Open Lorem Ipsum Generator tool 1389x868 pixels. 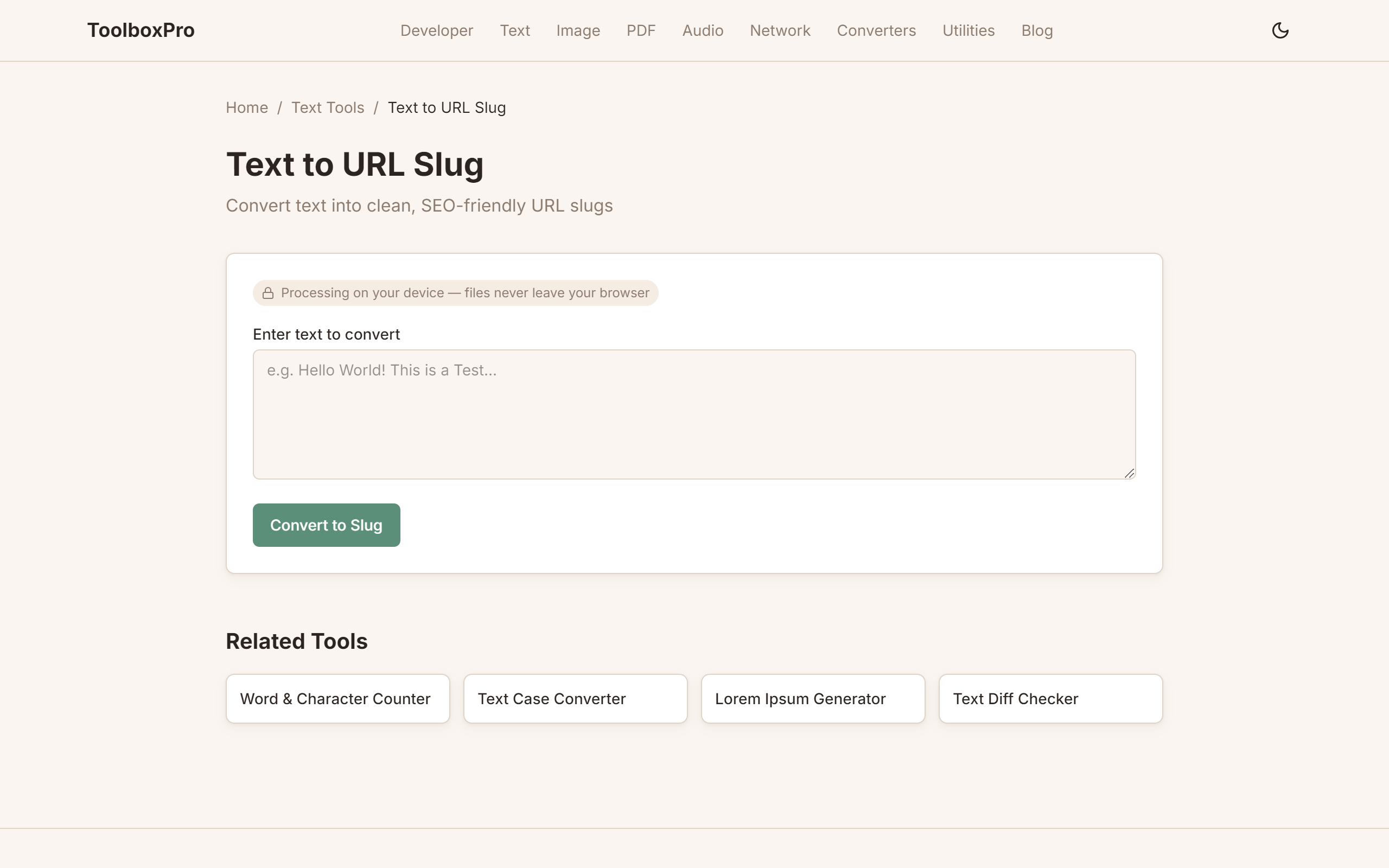(813, 699)
